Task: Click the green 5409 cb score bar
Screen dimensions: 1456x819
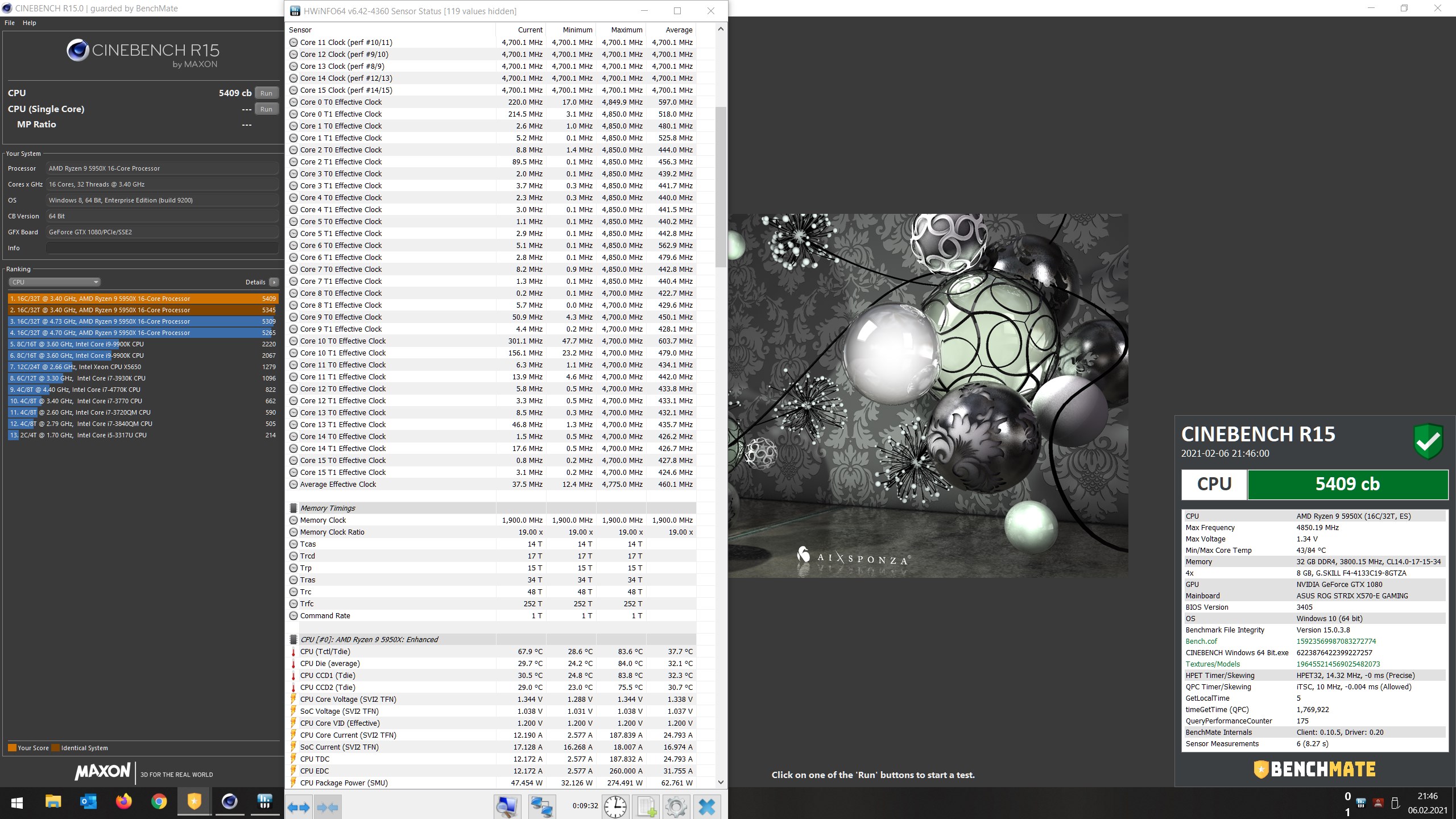Action: (1347, 485)
